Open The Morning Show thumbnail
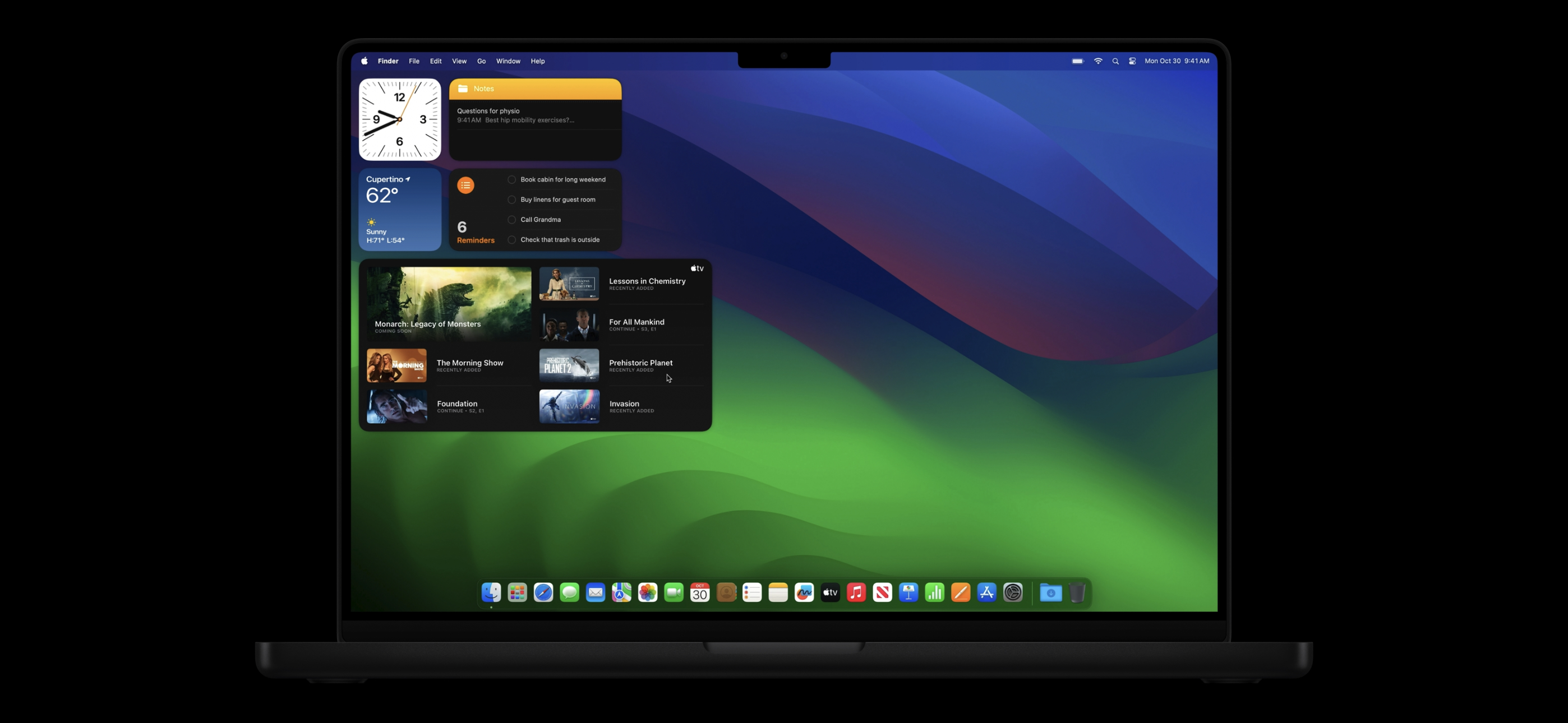The width and height of the screenshot is (1568, 723). pyautogui.click(x=396, y=365)
